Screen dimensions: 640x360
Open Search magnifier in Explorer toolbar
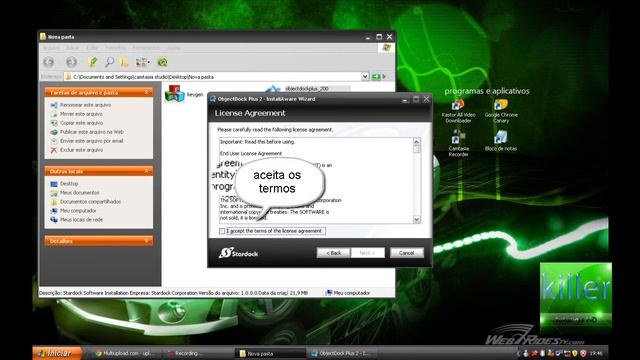tap(109, 62)
